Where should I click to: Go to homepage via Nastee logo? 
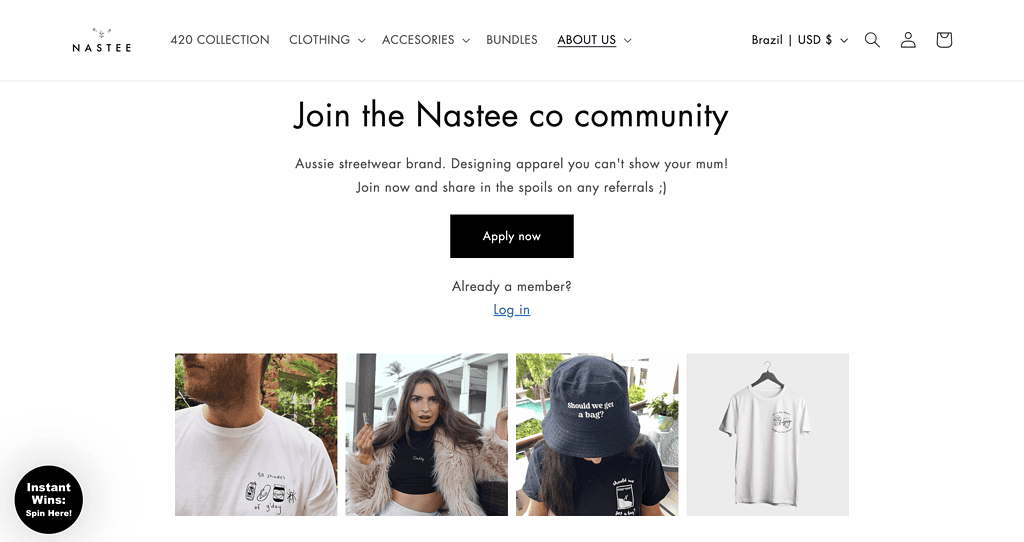tap(101, 40)
